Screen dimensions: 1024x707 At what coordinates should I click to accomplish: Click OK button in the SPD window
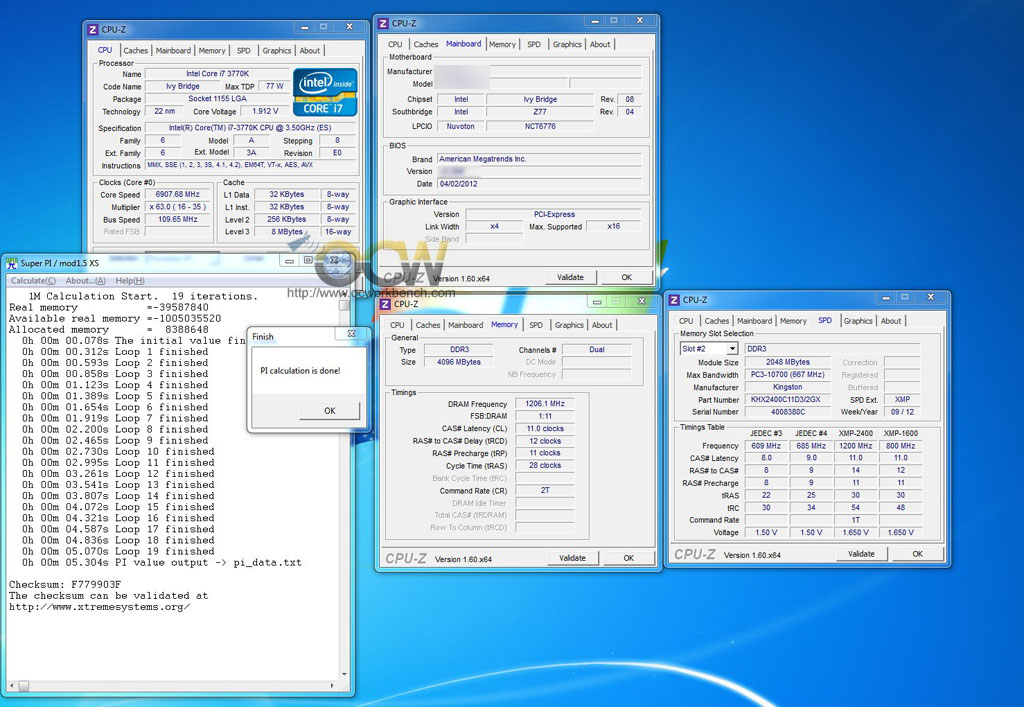click(918, 554)
